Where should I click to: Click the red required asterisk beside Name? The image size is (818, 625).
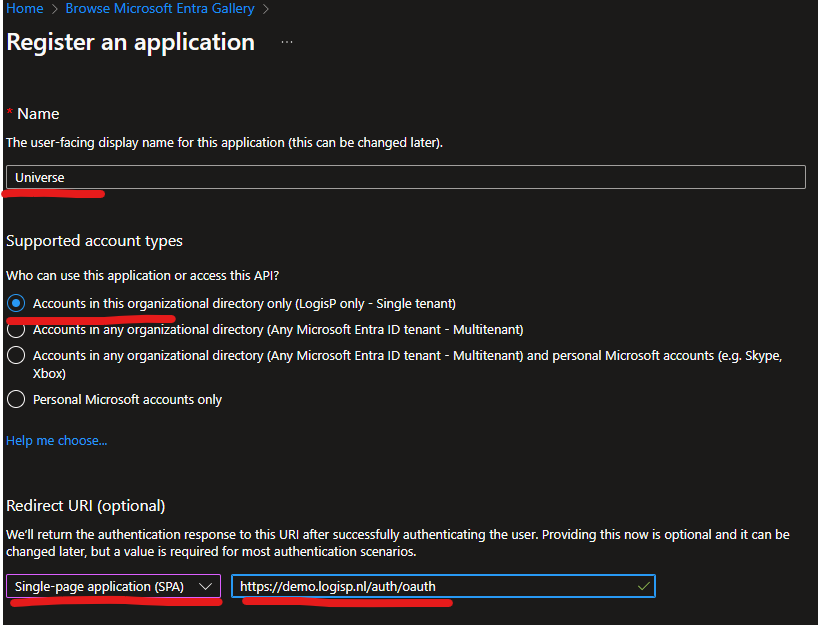coord(10,114)
